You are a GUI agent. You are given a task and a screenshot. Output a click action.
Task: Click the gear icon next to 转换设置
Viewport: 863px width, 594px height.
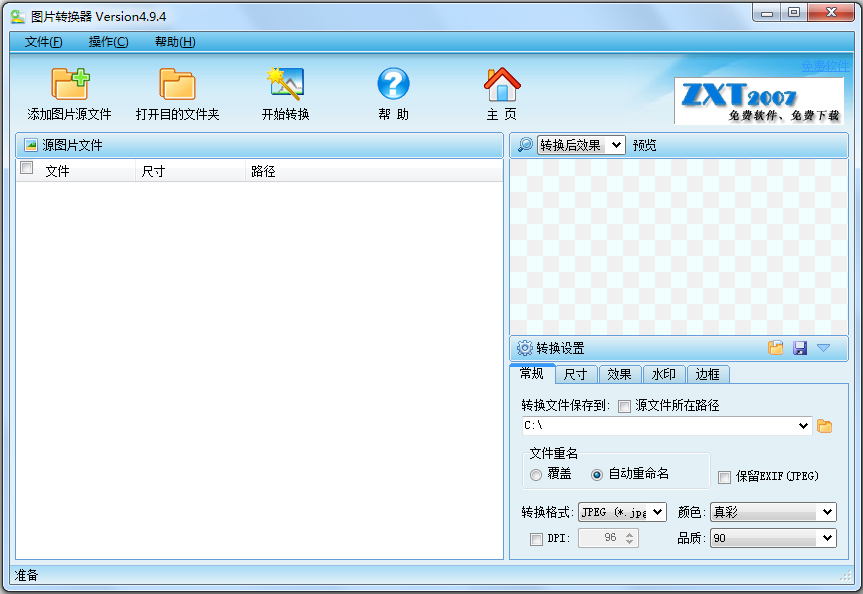coord(525,348)
